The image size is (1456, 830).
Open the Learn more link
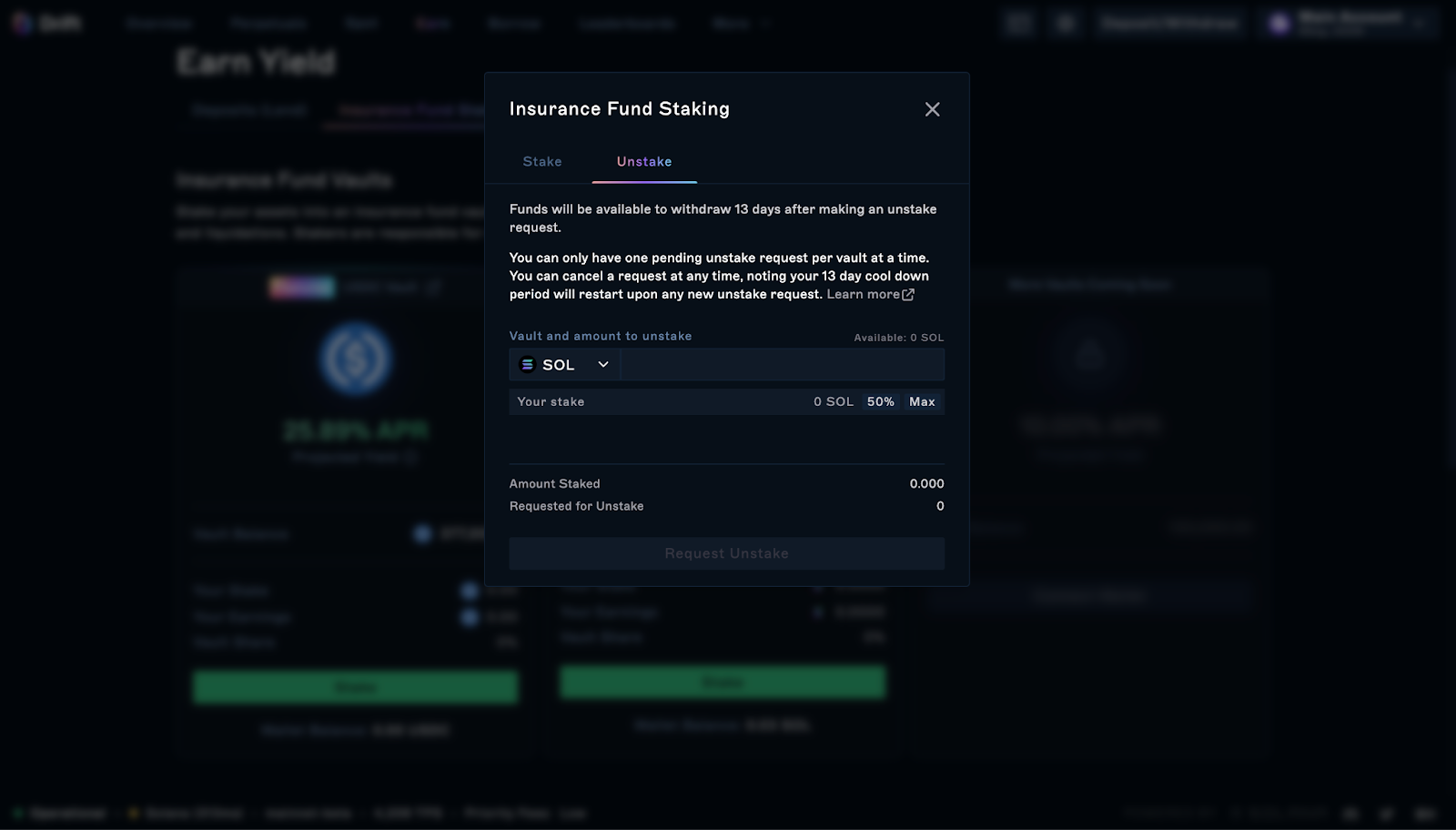863,295
